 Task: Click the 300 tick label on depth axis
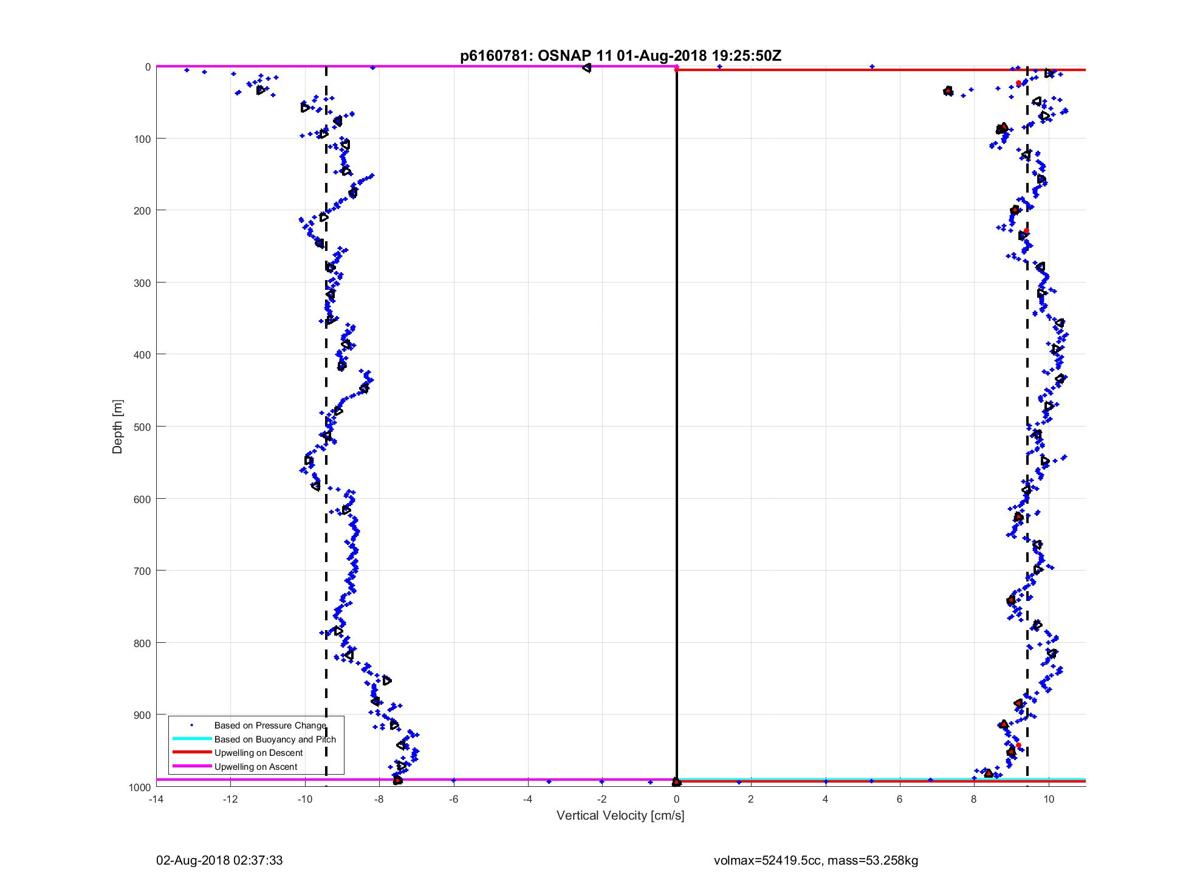coord(141,283)
